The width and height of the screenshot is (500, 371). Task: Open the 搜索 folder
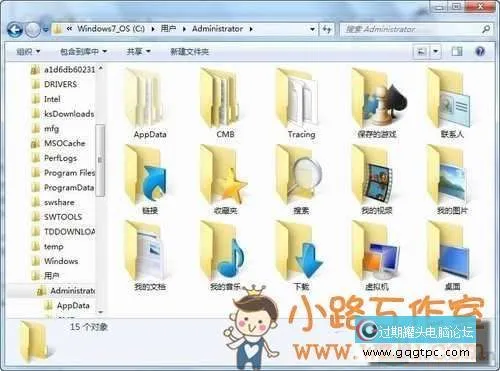click(299, 174)
